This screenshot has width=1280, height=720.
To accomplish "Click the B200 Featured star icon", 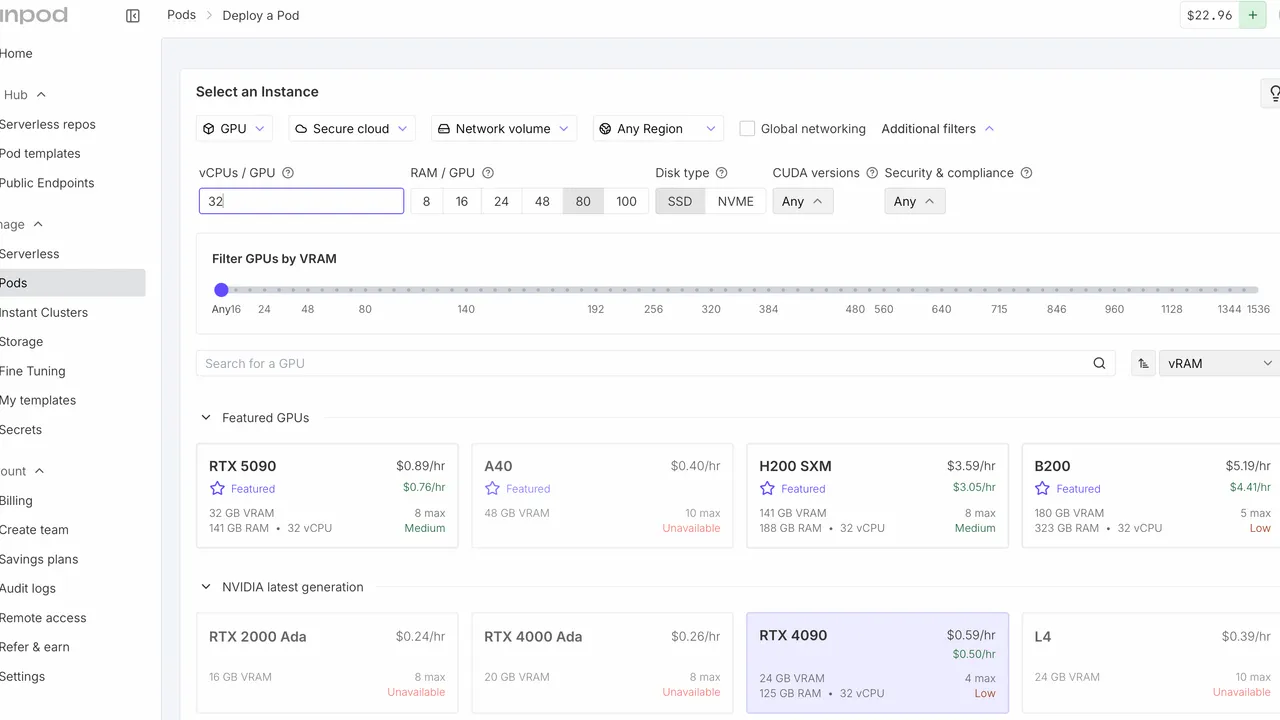I will point(1042,489).
